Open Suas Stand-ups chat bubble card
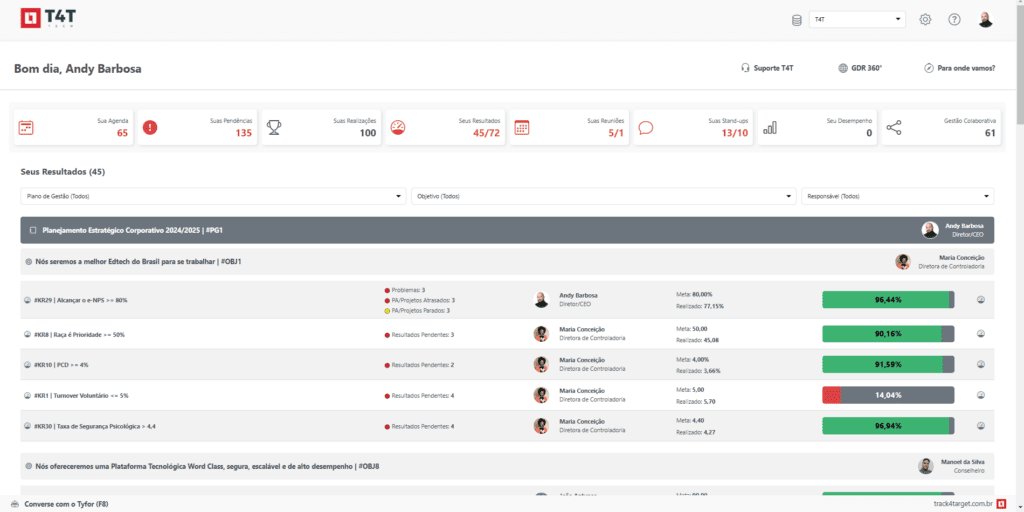Screen dimensions: 1024x512 tap(692, 127)
